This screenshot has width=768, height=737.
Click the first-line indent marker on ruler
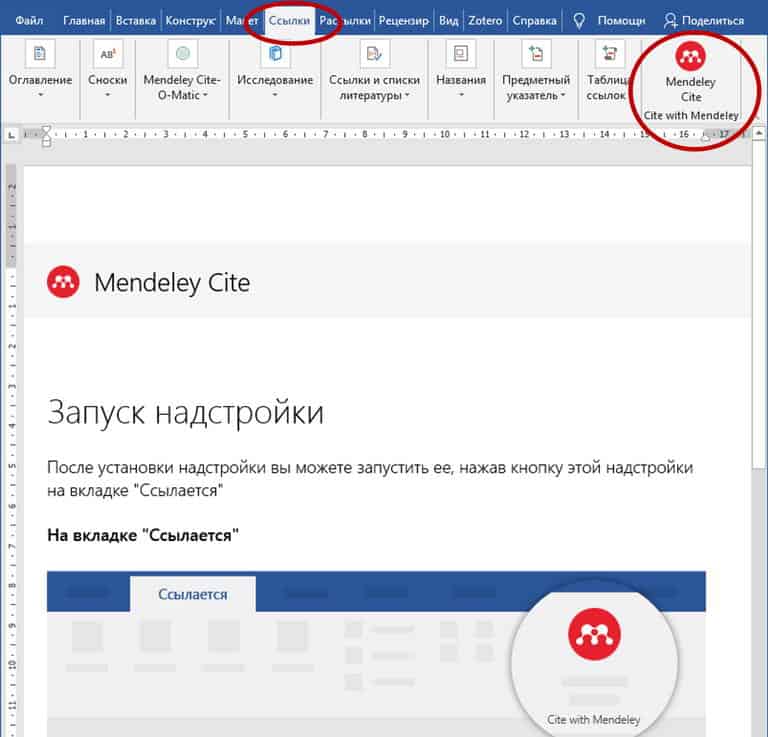pos(46,130)
